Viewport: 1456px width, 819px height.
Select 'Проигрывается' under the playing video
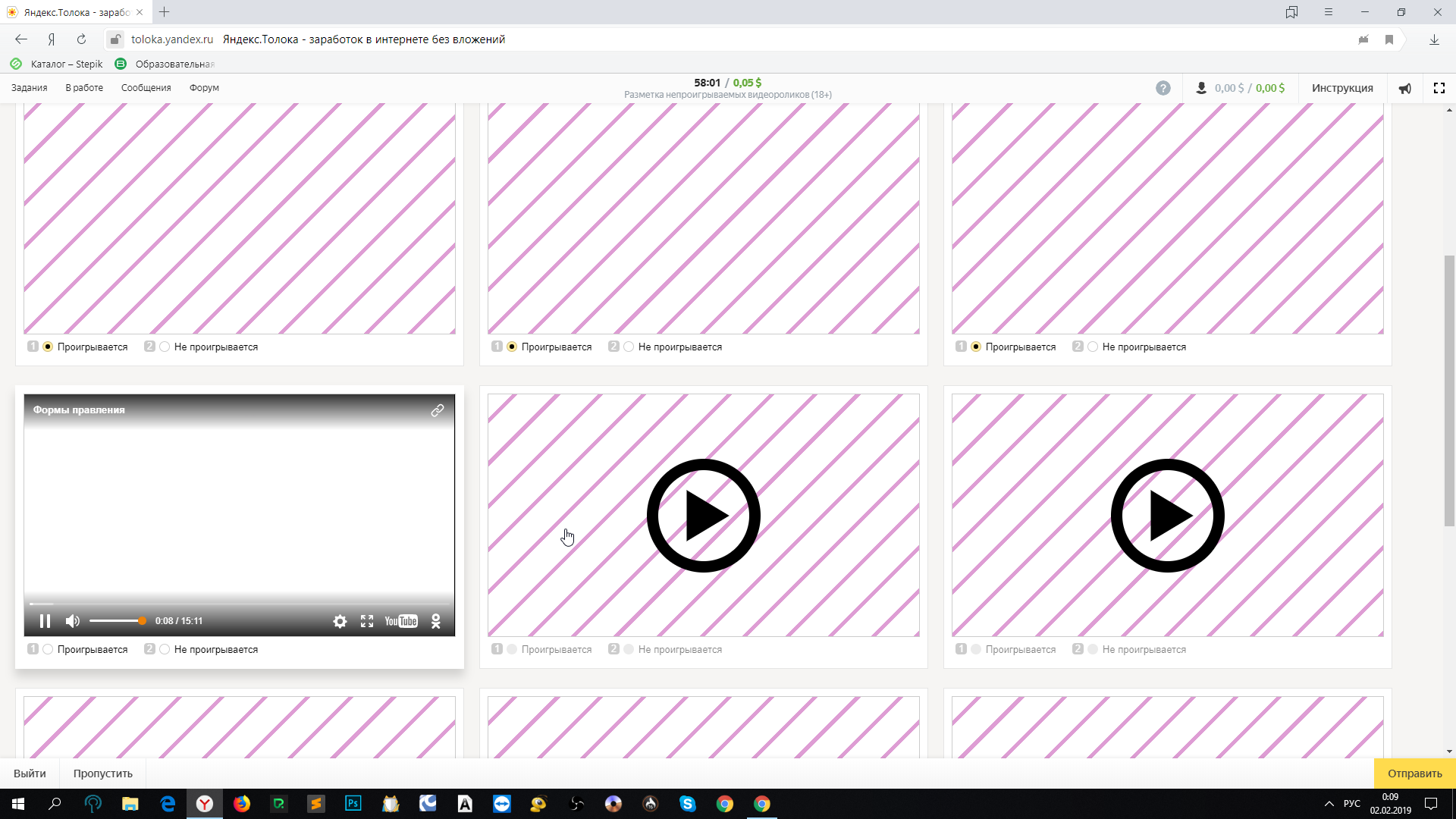(x=49, y=649)
